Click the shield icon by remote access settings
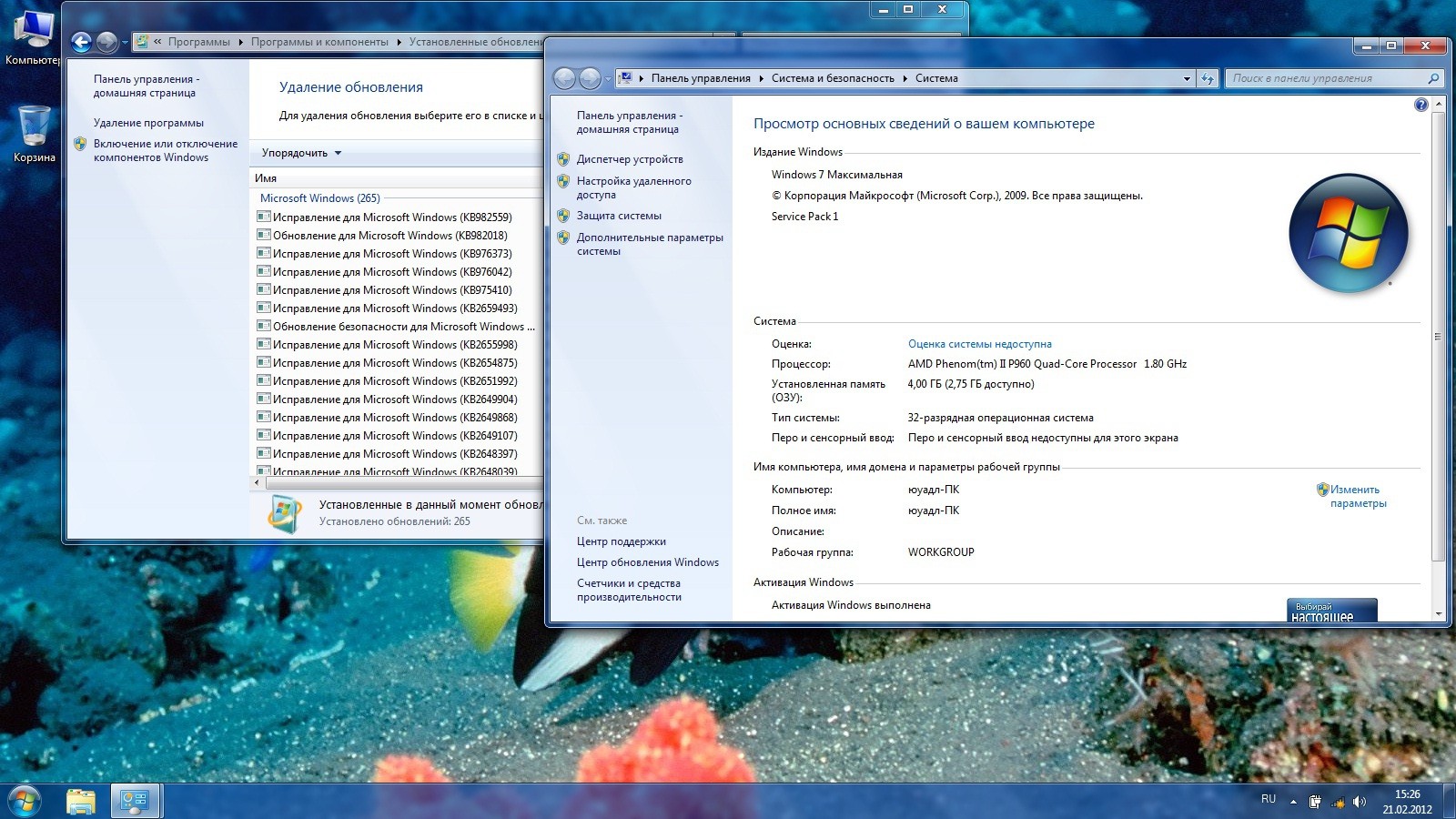The height and width of the screenshot is (819, 1456). (x=563, y=181)
